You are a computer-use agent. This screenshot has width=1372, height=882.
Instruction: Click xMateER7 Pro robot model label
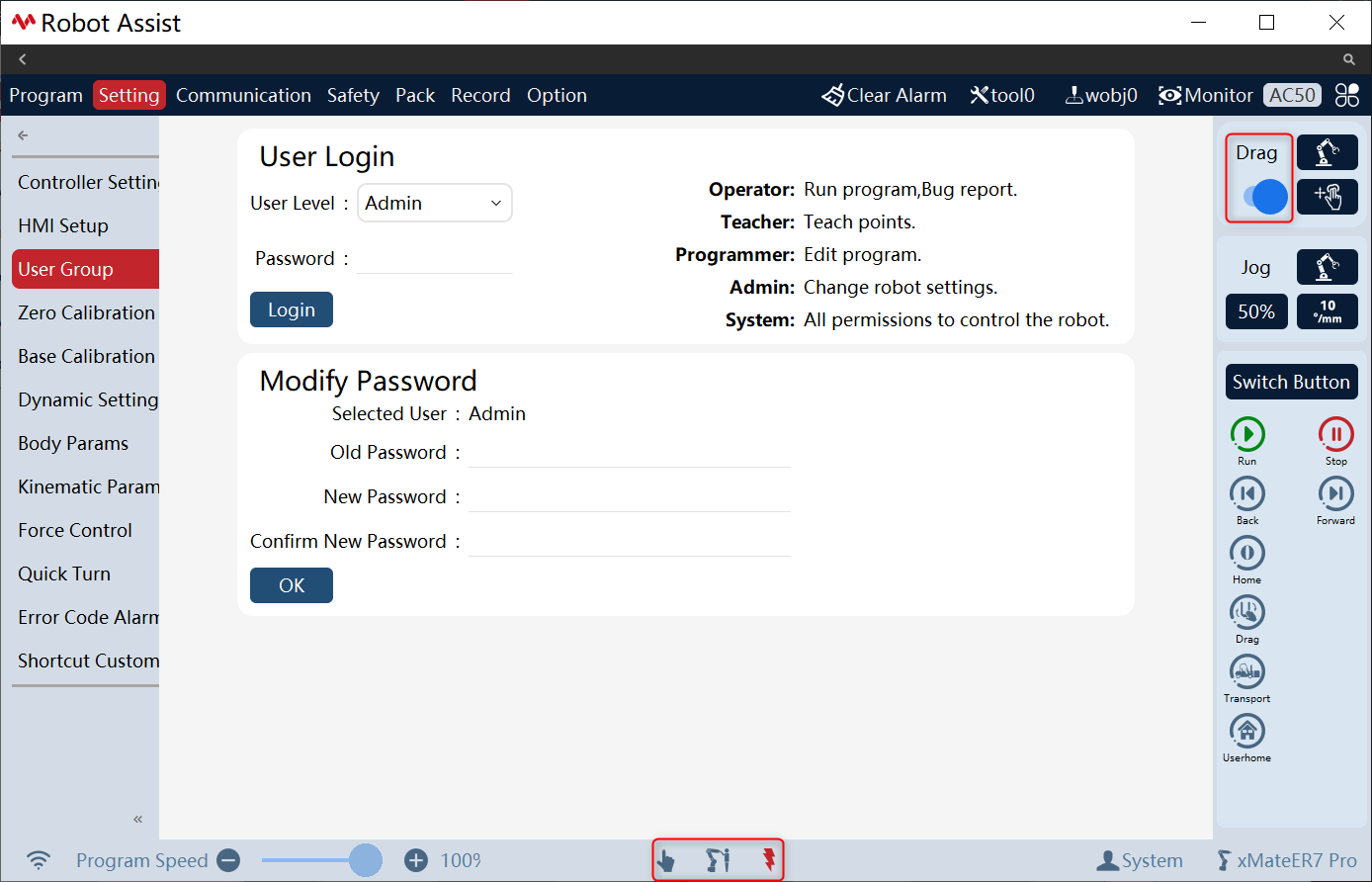click(1287, 860)
